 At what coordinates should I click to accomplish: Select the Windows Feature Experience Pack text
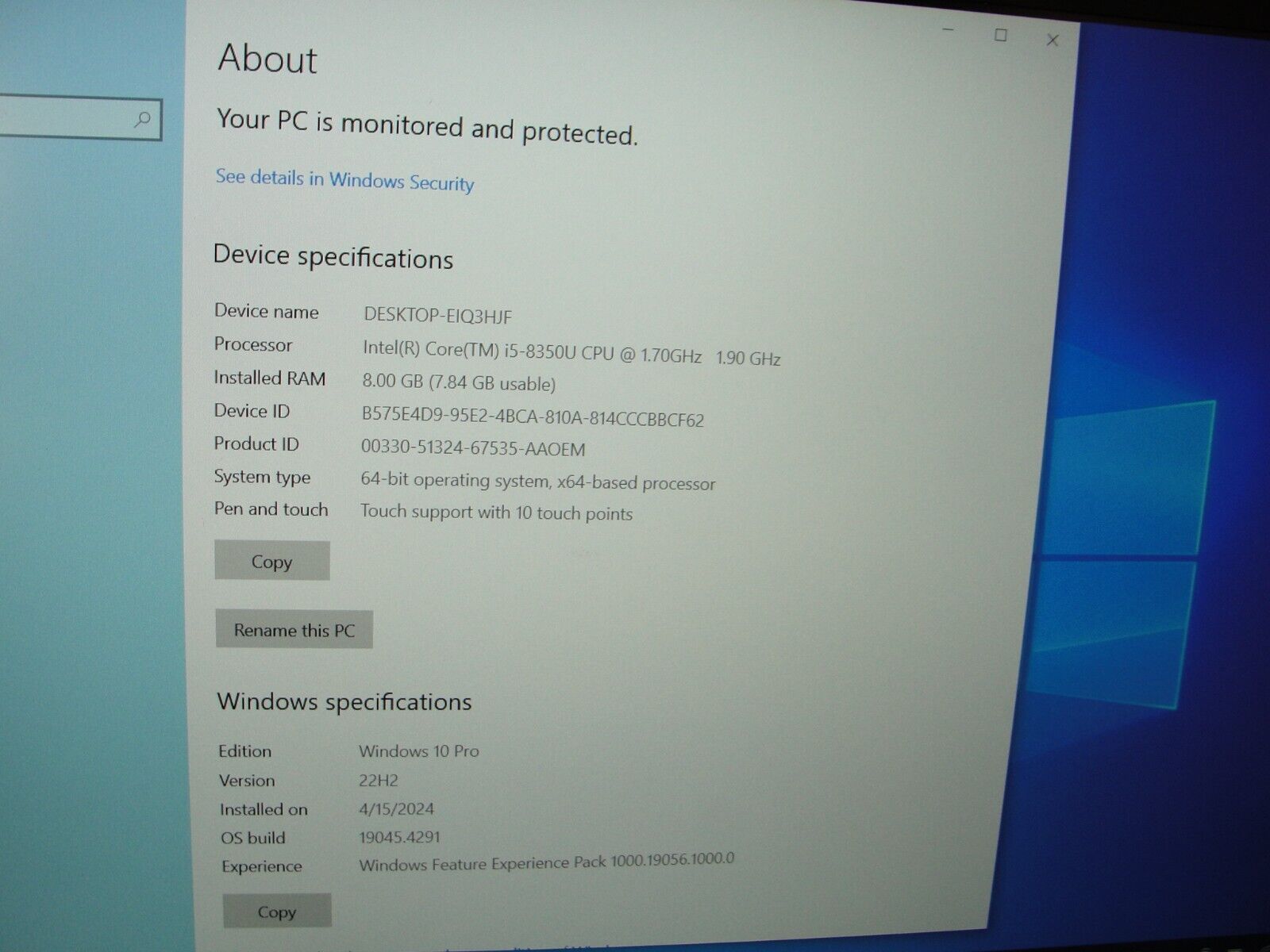(547, 862)
